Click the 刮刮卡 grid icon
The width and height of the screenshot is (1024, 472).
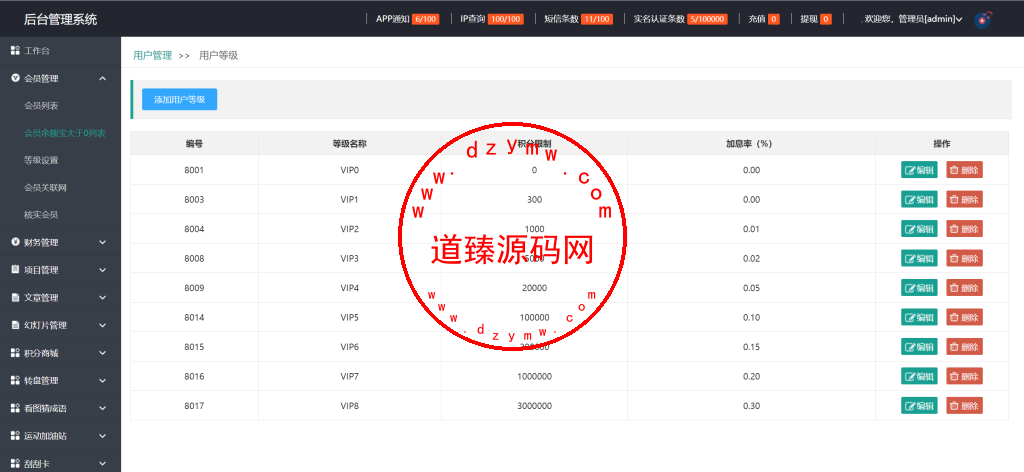16,464
